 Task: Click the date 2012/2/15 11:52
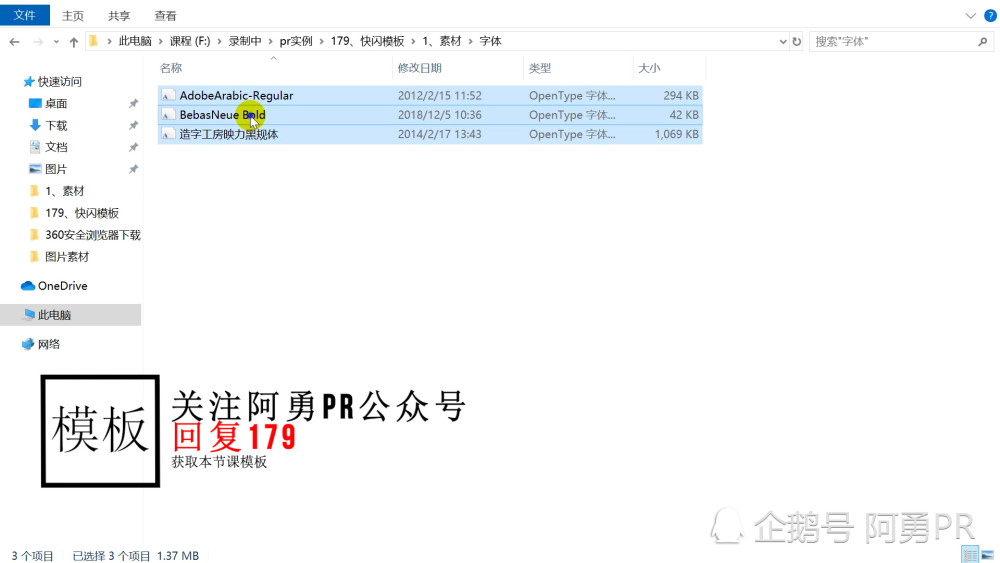point(439,96)
